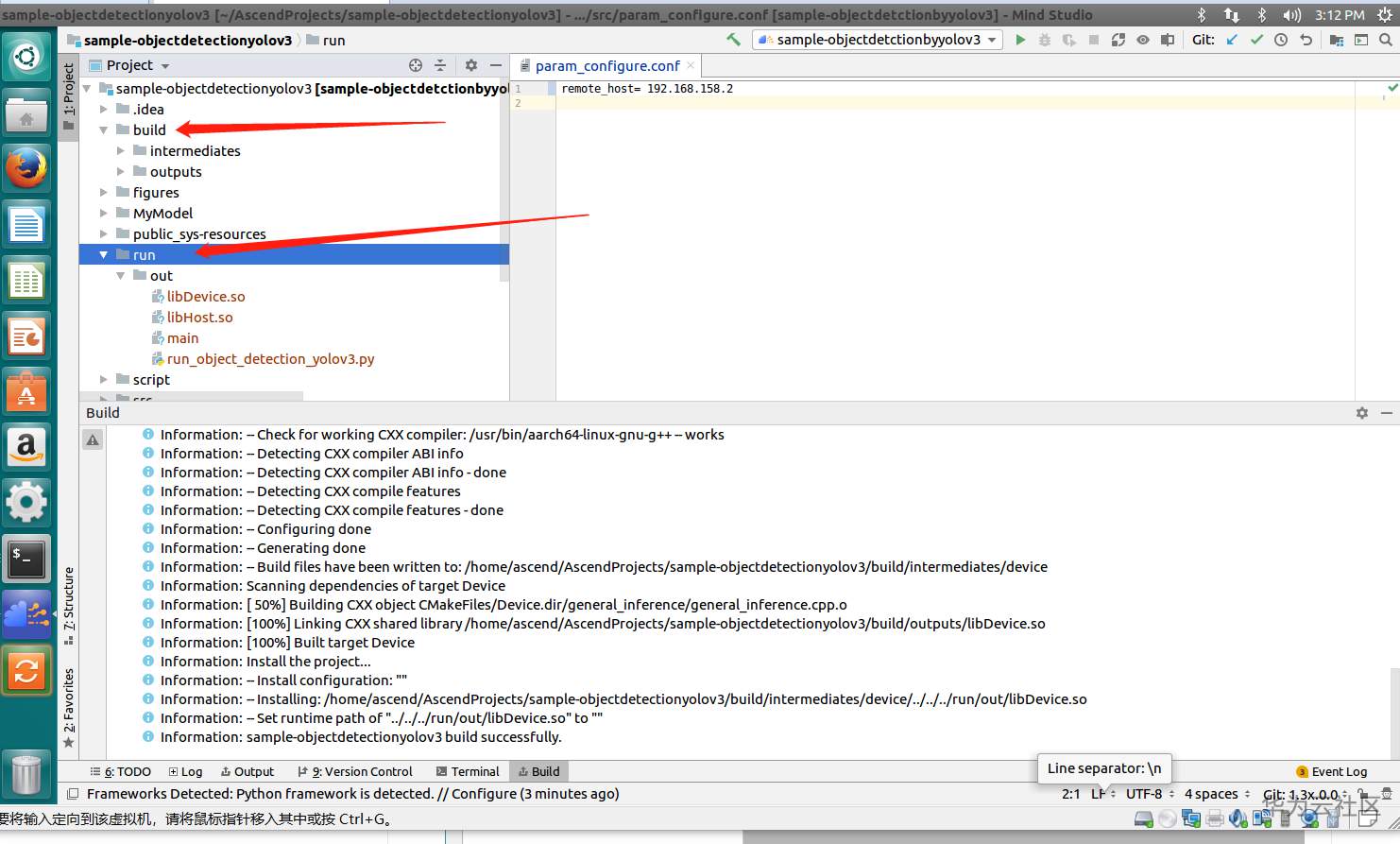
Task: Select libDevice.so in the project tree
Action: pos(206,297)
